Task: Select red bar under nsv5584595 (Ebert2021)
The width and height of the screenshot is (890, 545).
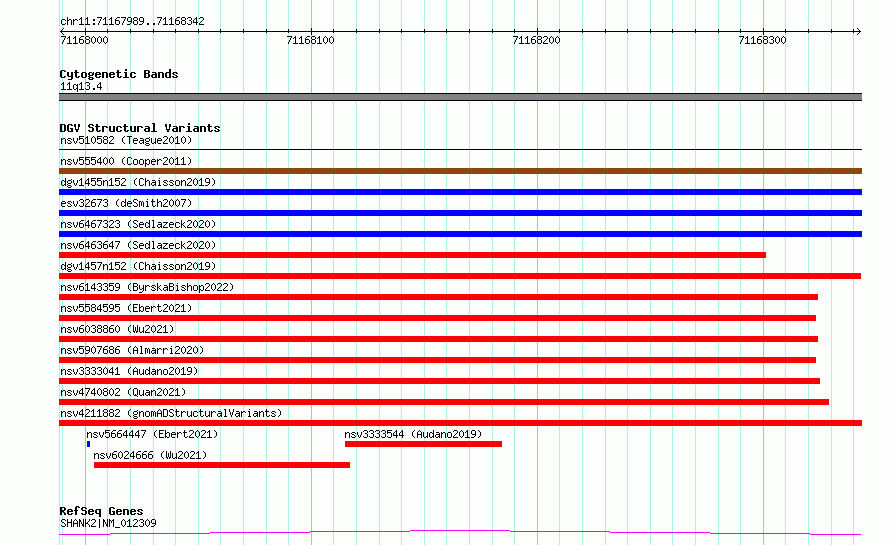Action: 438,318
